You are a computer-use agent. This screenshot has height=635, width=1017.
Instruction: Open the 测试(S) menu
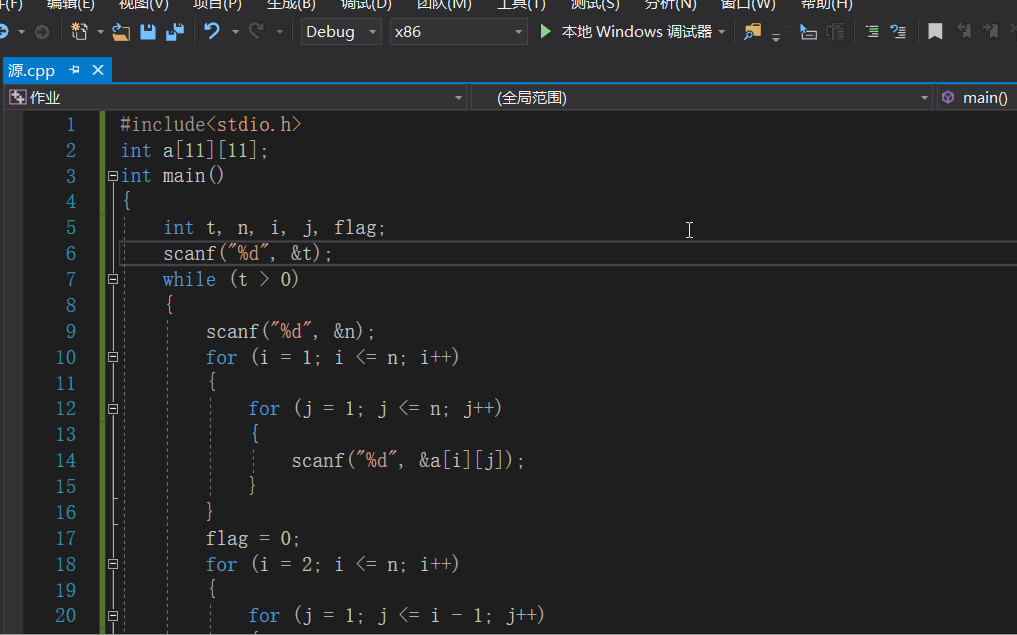click(x=595, y=5)
